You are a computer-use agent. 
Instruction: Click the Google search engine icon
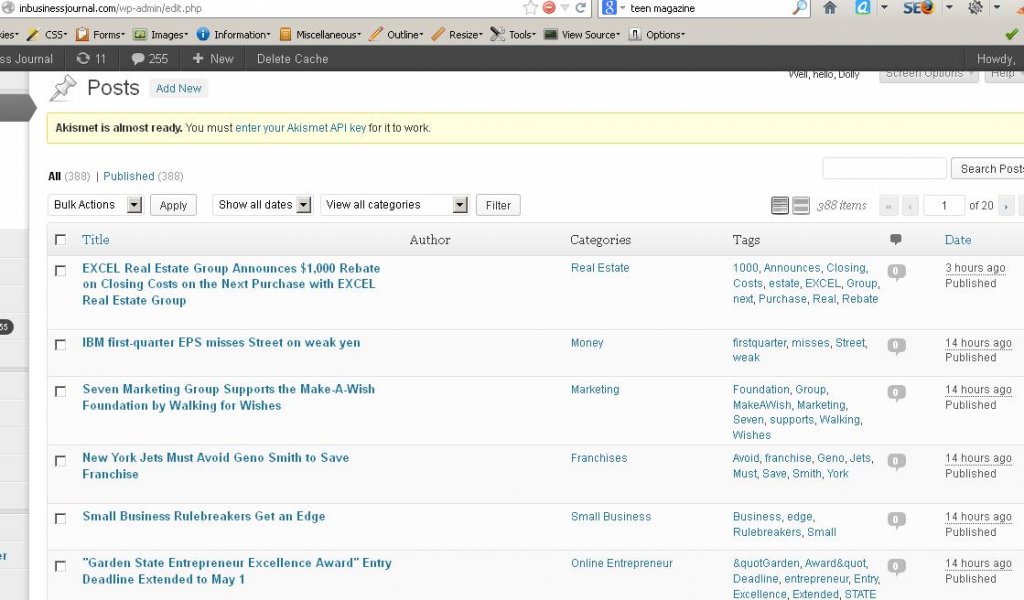(609, 8)
